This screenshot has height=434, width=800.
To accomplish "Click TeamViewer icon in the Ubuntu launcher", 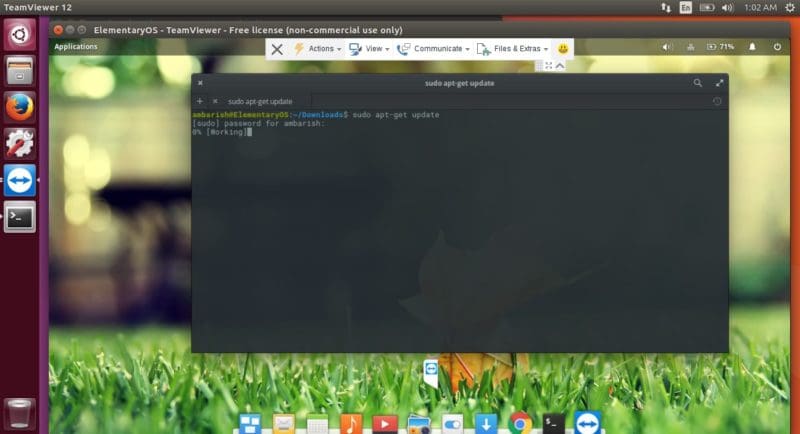I will pos(19,180).
